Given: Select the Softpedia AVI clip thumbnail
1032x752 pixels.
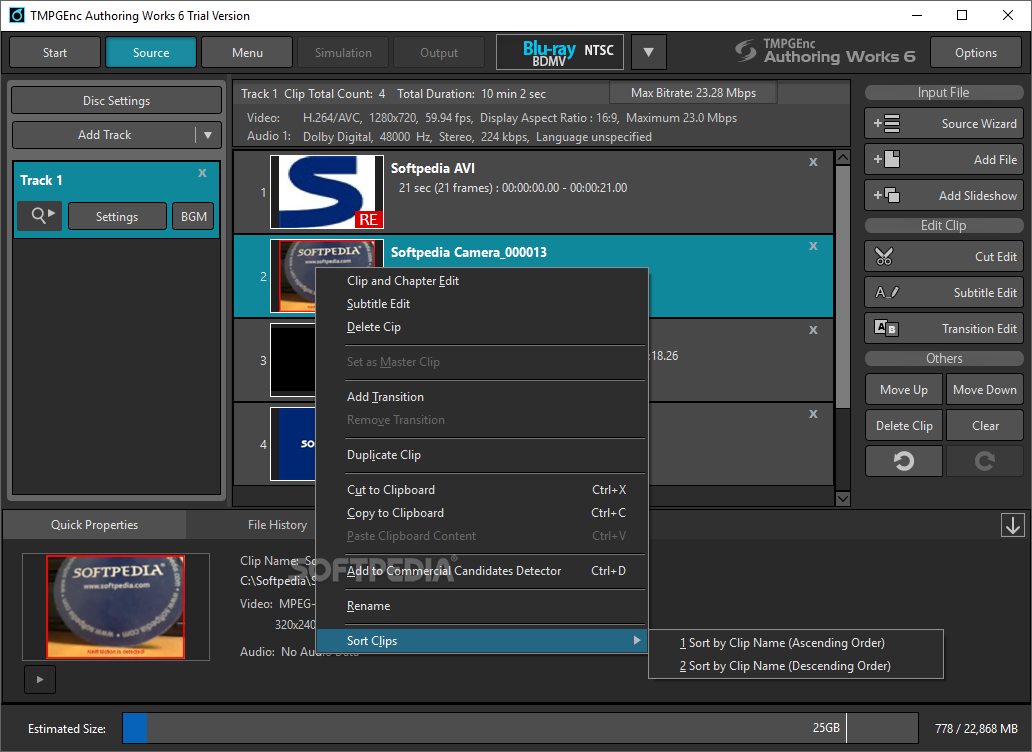Looking at the screenshot, I should [x=326, y=191].
